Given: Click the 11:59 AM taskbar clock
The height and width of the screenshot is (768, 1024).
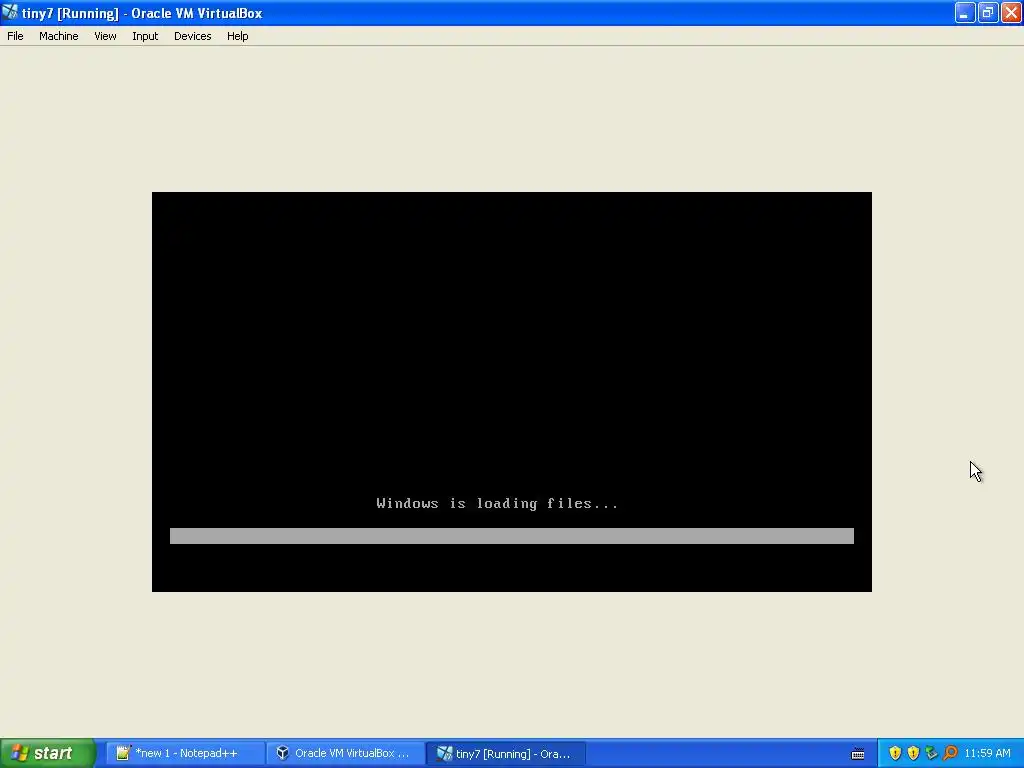Looking at the screenshot, I should 987,754.
